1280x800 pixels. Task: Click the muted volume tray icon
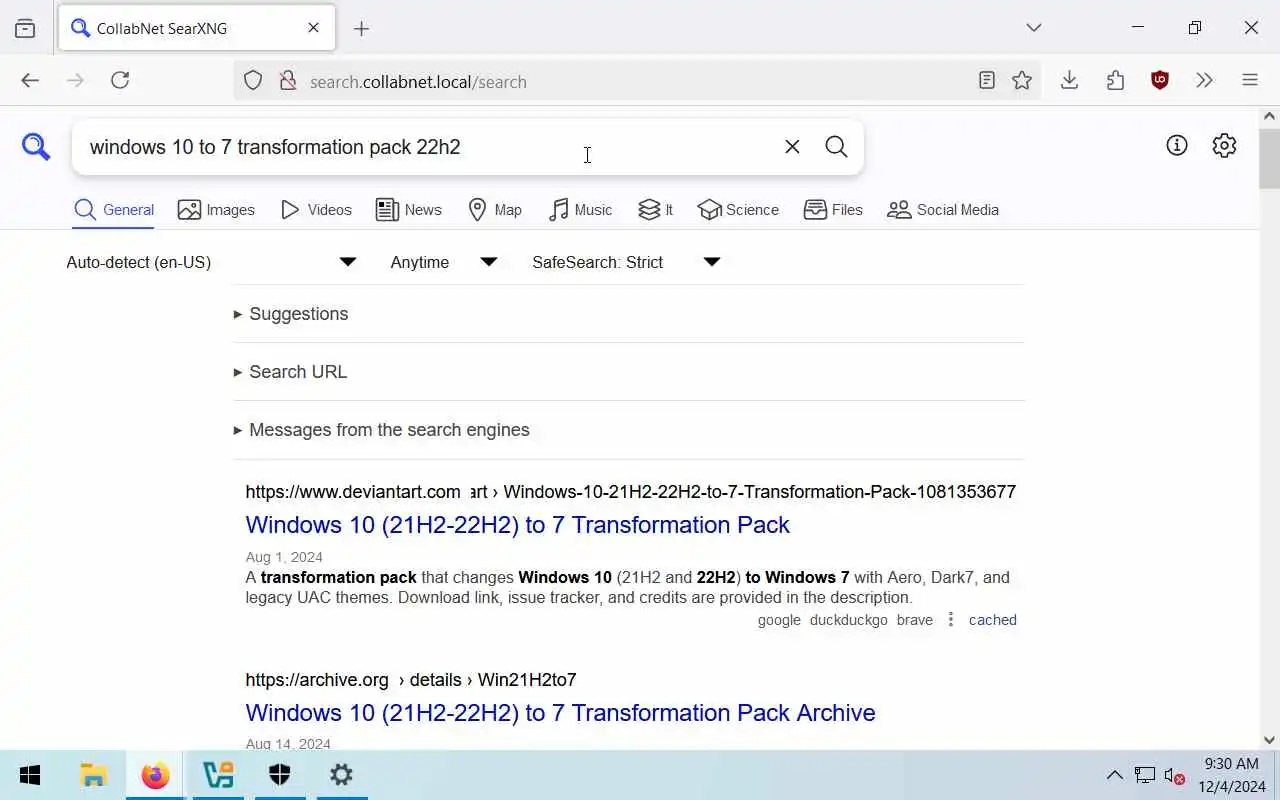coord(1174,776)
